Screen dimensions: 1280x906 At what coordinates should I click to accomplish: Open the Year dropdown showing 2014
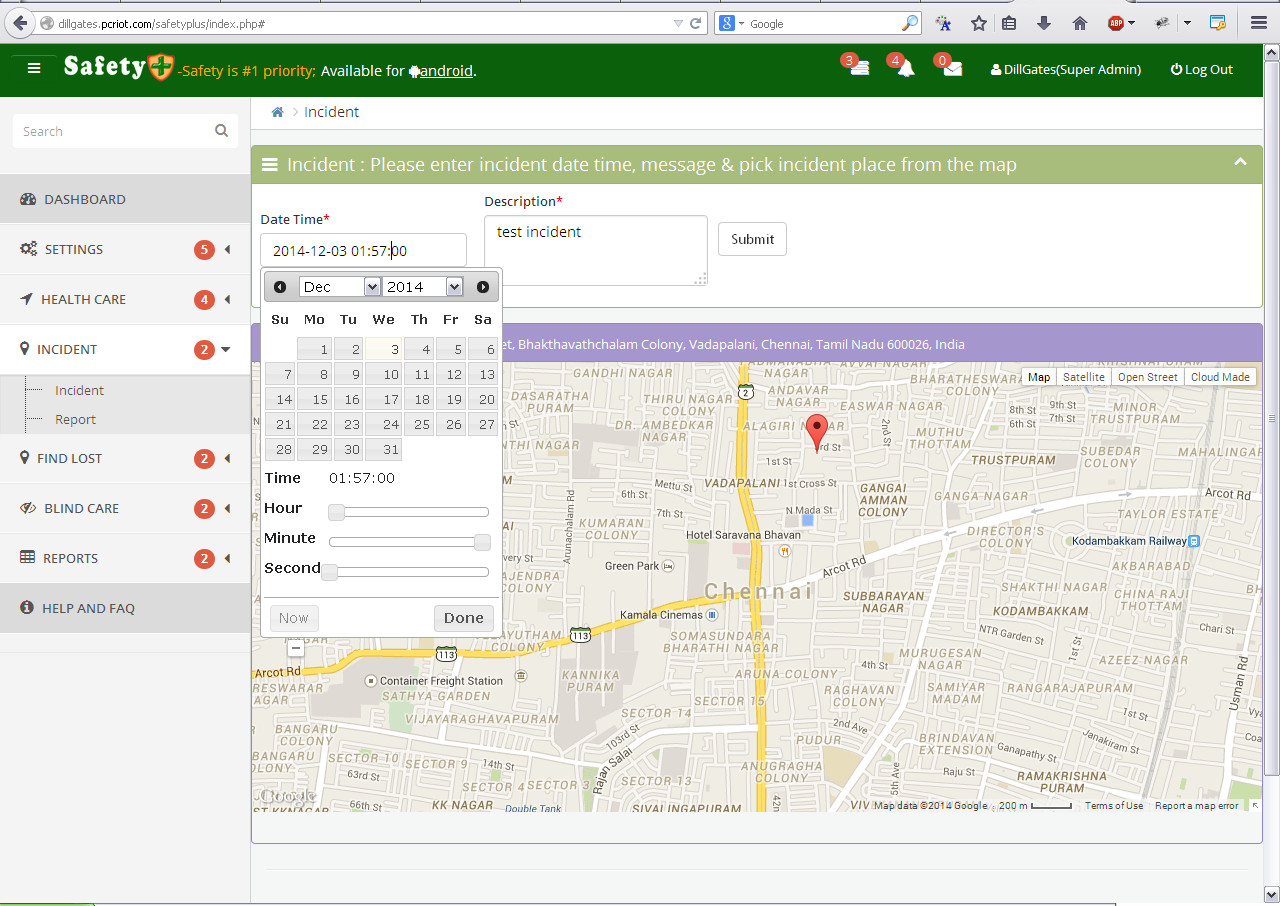coord(423,287)
